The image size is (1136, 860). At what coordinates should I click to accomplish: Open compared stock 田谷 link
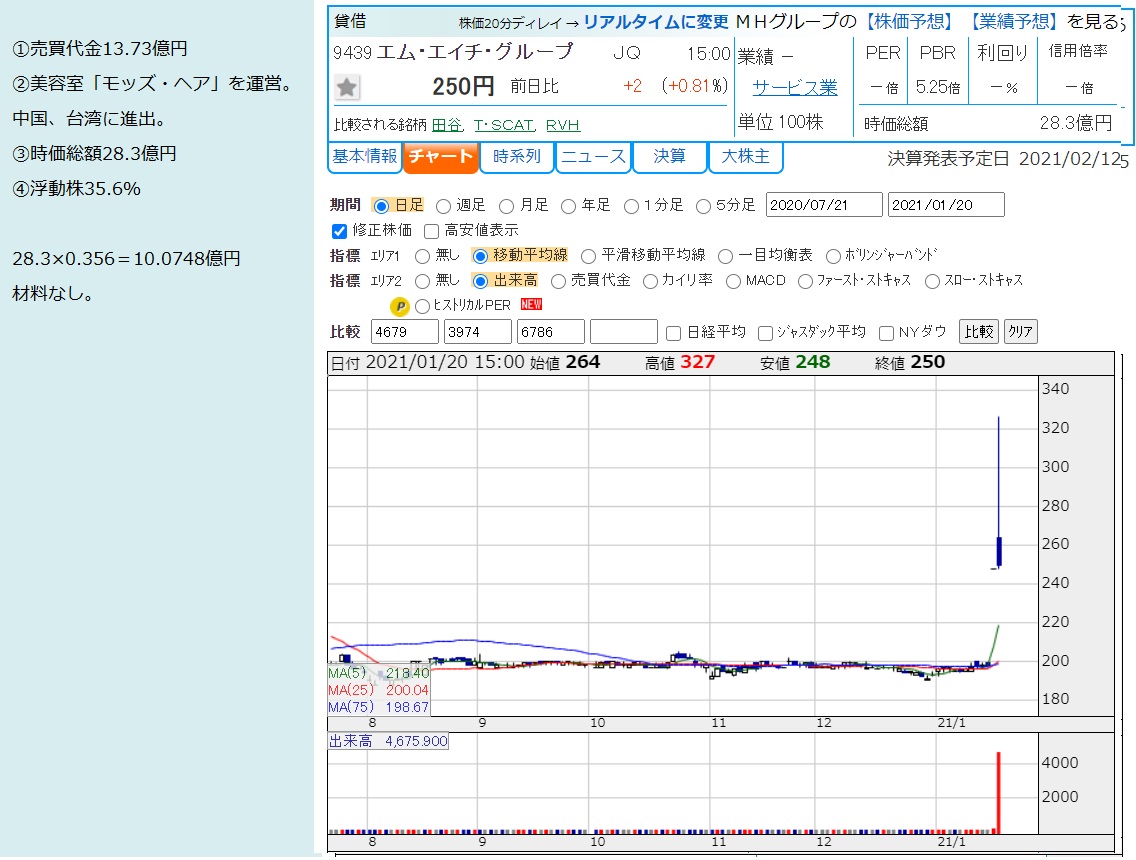point(447,125)
